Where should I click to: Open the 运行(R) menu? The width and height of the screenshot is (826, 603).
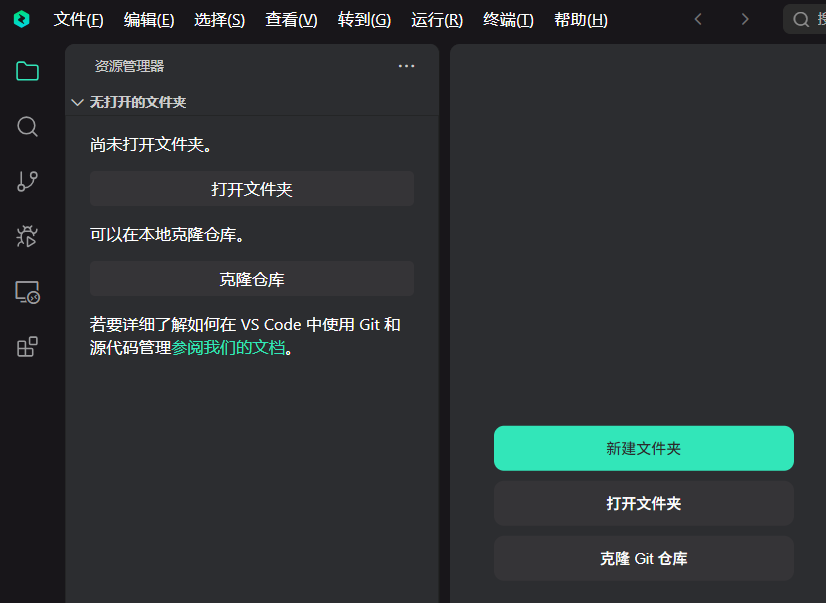(x=437, y=20)
